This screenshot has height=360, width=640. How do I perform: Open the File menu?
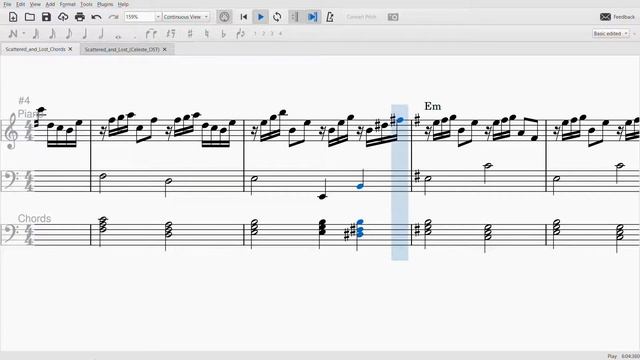pos(7,4)
